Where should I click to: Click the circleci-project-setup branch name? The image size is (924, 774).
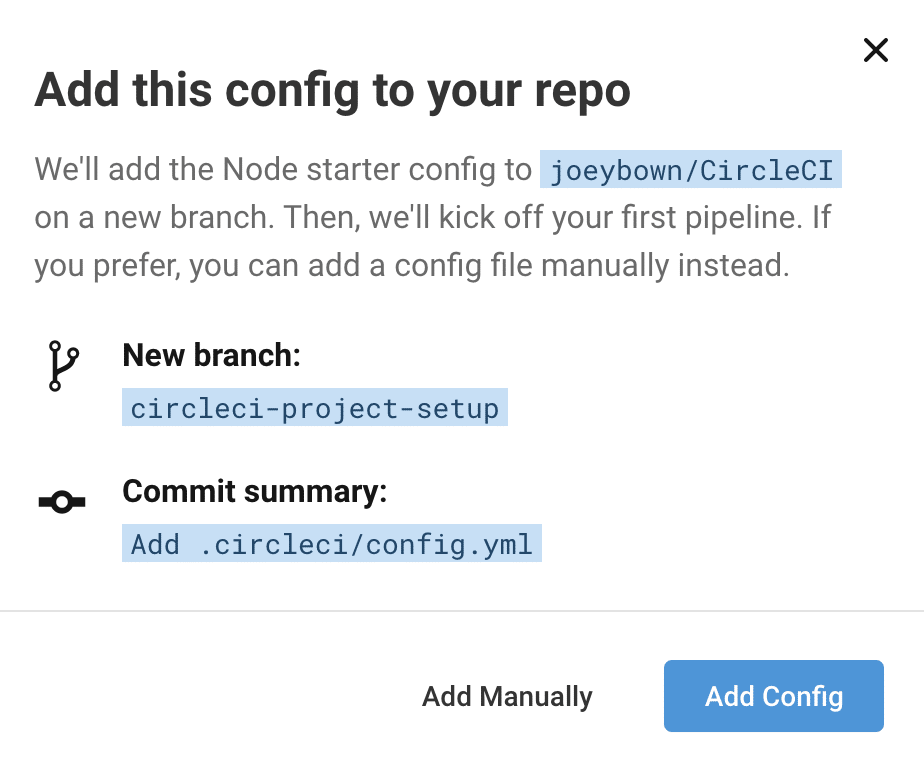click(x=315, y=408)
